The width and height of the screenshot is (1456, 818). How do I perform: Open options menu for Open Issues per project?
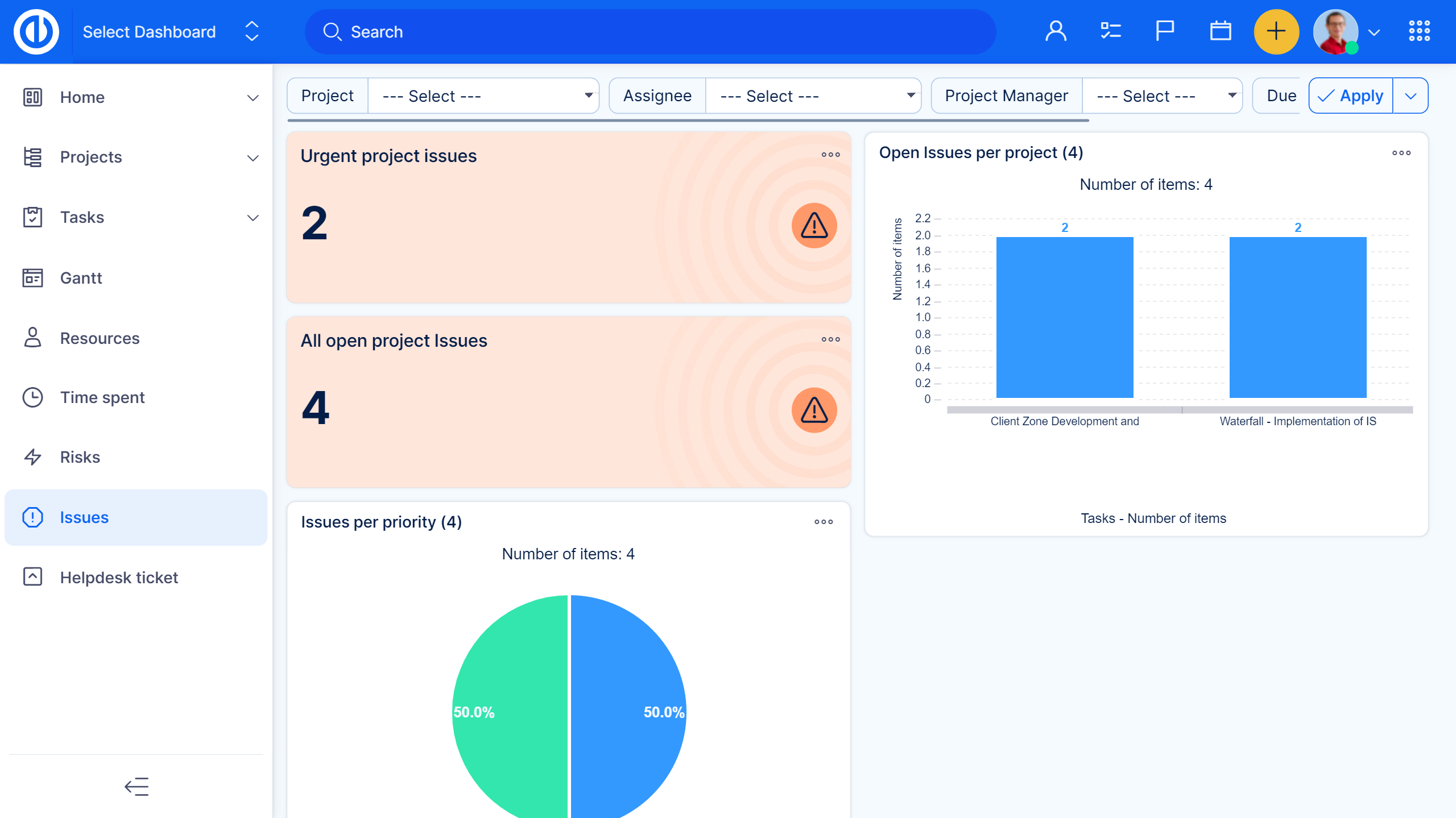tap(1401, 153)
